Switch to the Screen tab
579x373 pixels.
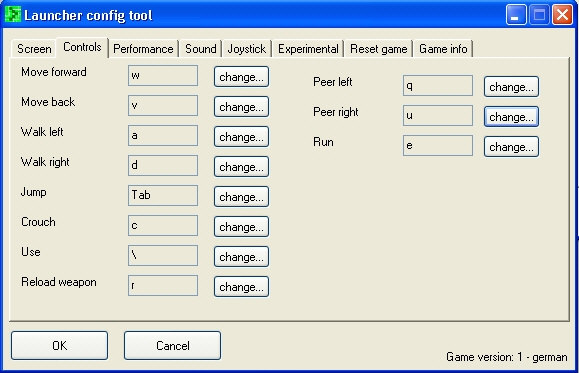coord(34,49)
